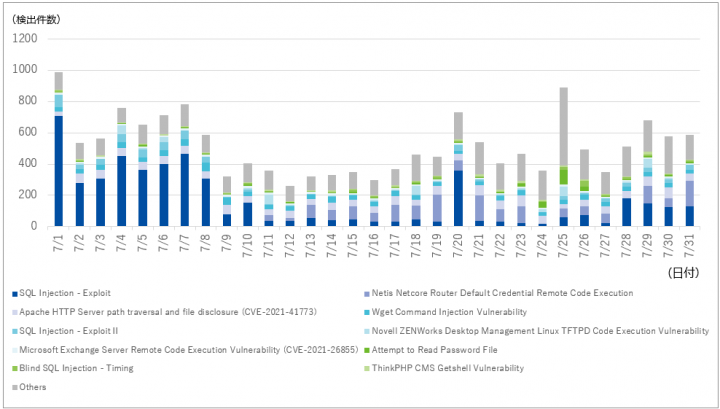Select legend text 'ThinkPHP CMS Getshell Vulnerability'

click(x=448, y=368)
